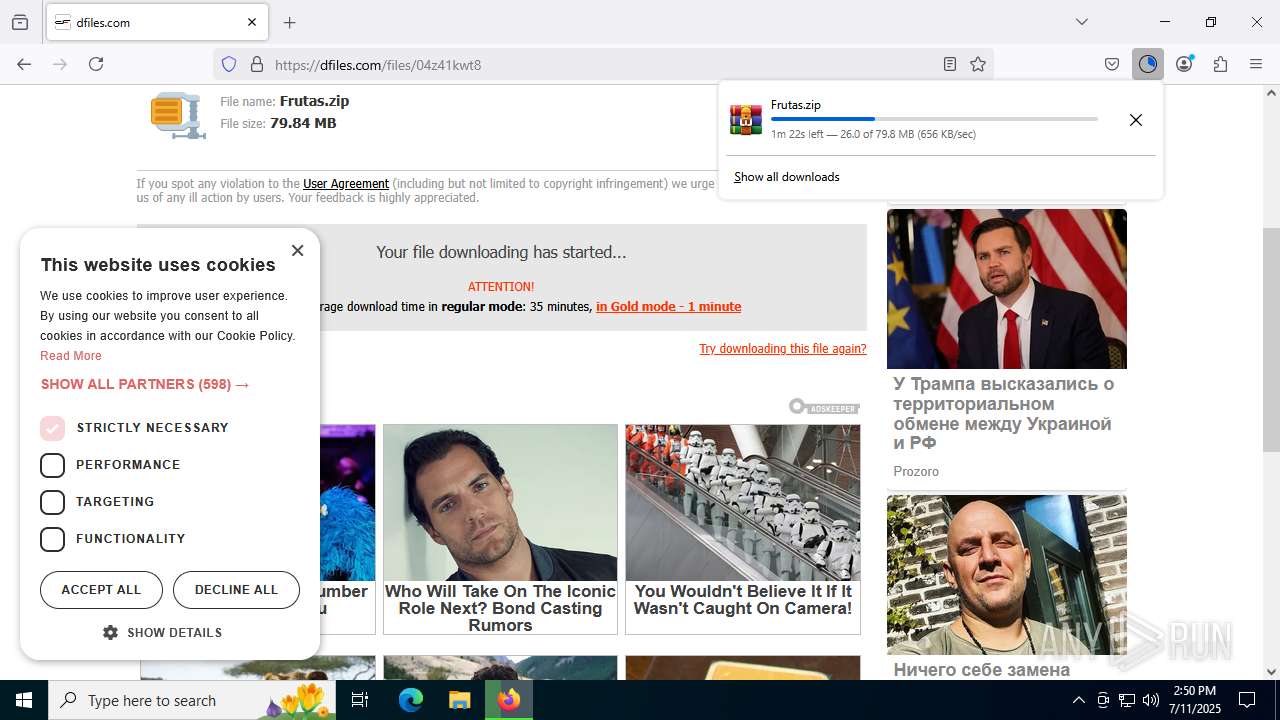This screenshot has height=720, width=1280.
Task: Open cookie policy Read More link
Action: coord(71,356)
